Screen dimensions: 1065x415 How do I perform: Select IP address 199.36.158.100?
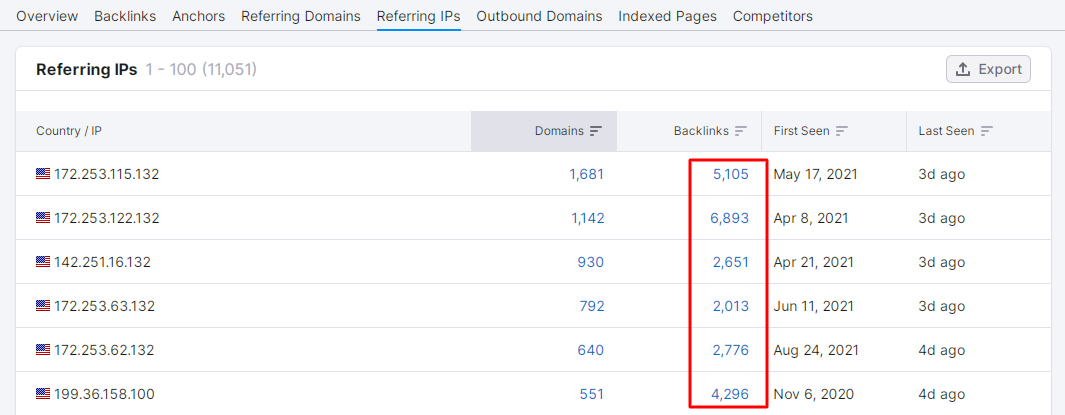click(x=105, y=394)
